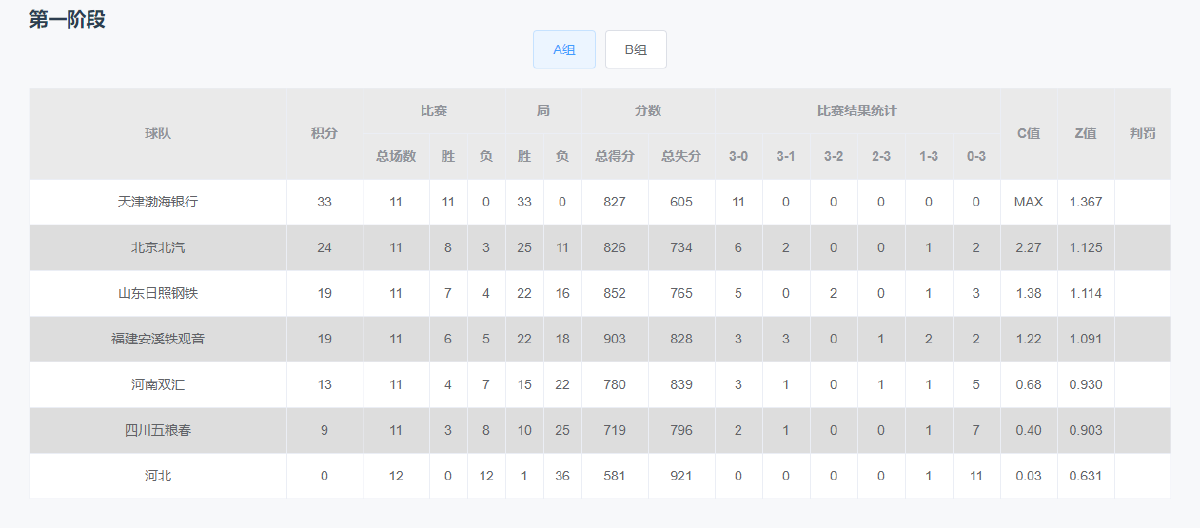Click the 总得分 column header
1200x528 pixels.
[x=615, y=156]
